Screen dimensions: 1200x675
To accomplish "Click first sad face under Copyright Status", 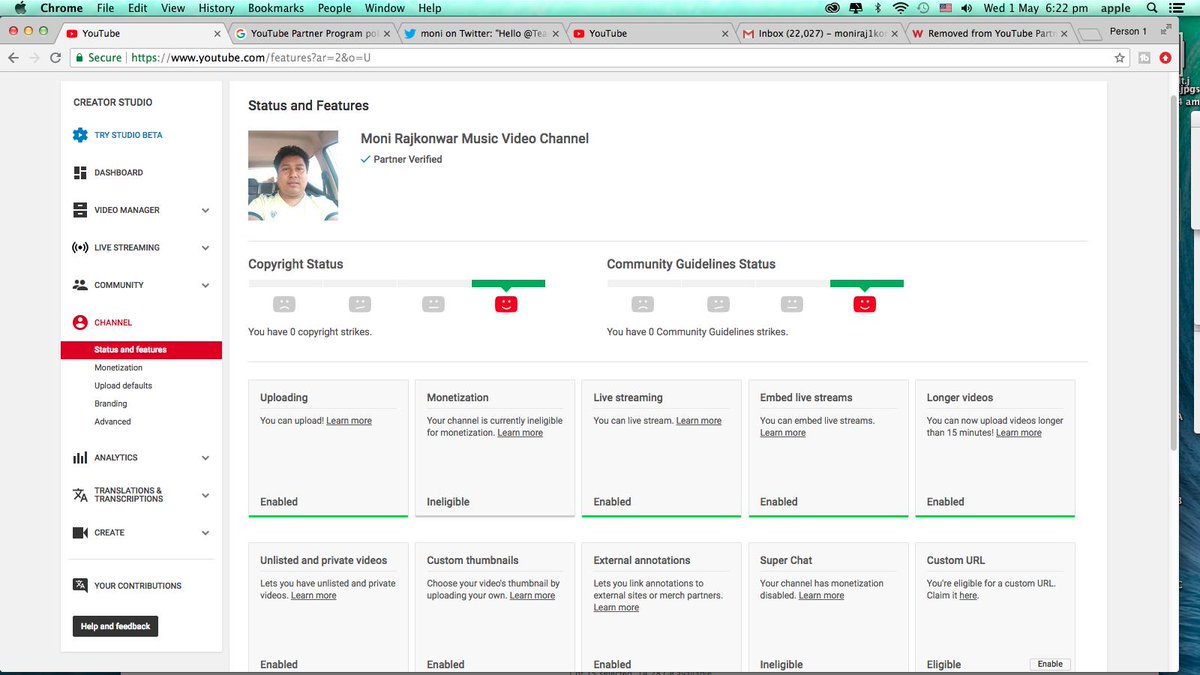I will tap(285, 304).
